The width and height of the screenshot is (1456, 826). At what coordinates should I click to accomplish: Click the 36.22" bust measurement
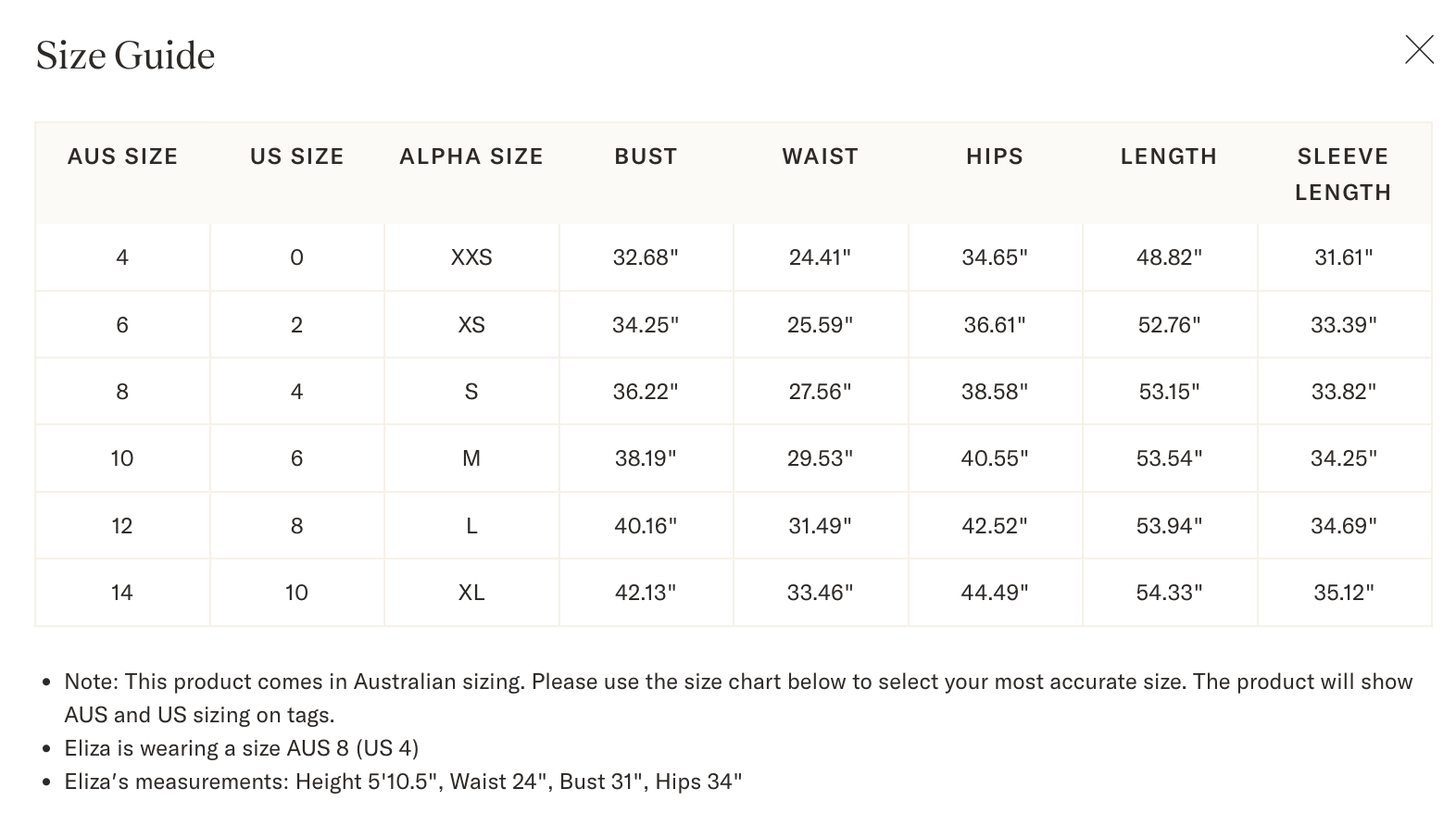point(646,392)
